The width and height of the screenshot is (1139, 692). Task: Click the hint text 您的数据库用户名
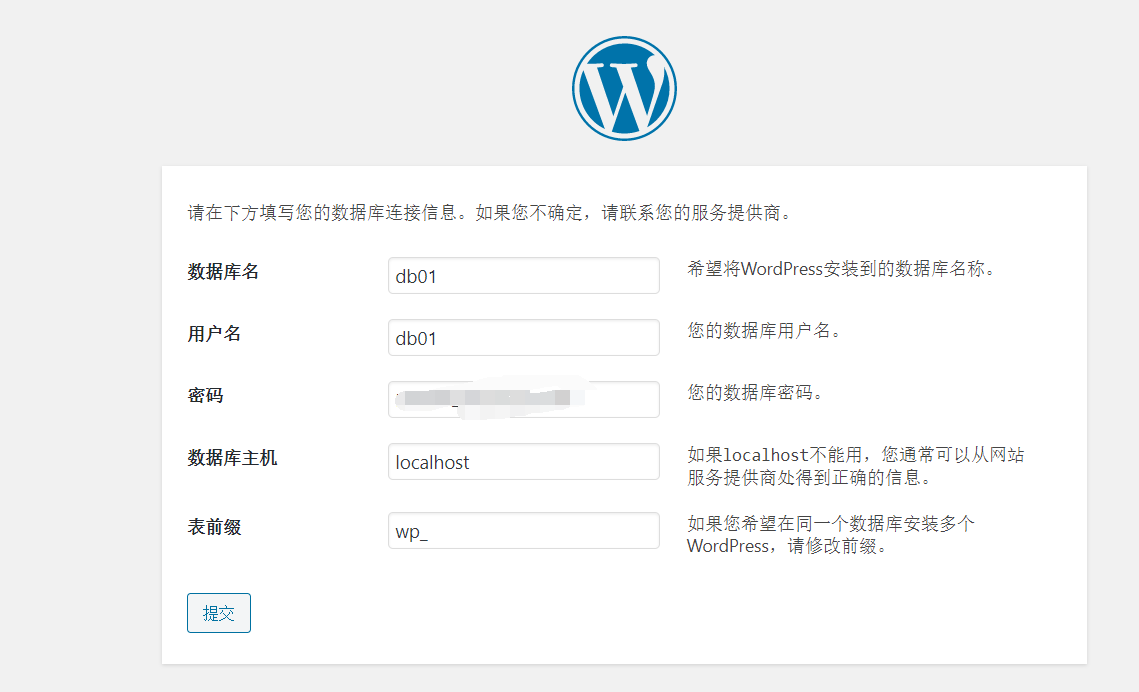point(763,331)
